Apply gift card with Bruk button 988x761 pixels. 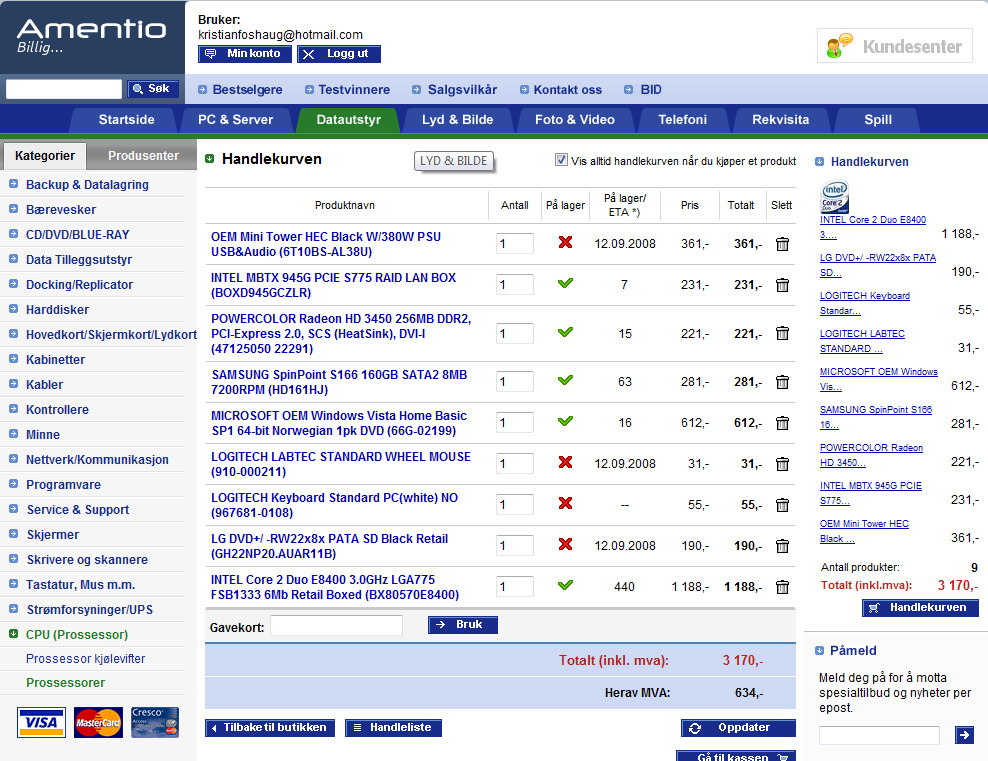(462, 624)
